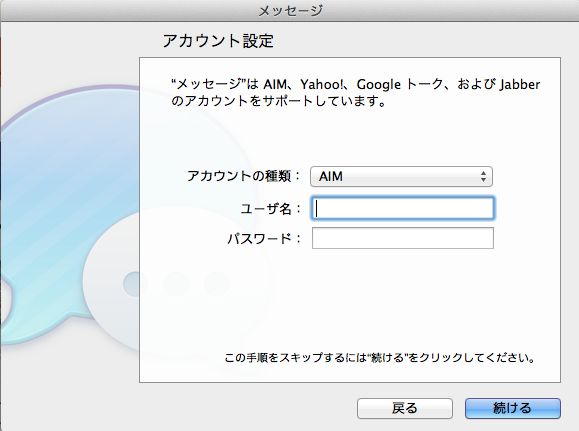Click the description line mentioning Google トーク

(356, 85)
